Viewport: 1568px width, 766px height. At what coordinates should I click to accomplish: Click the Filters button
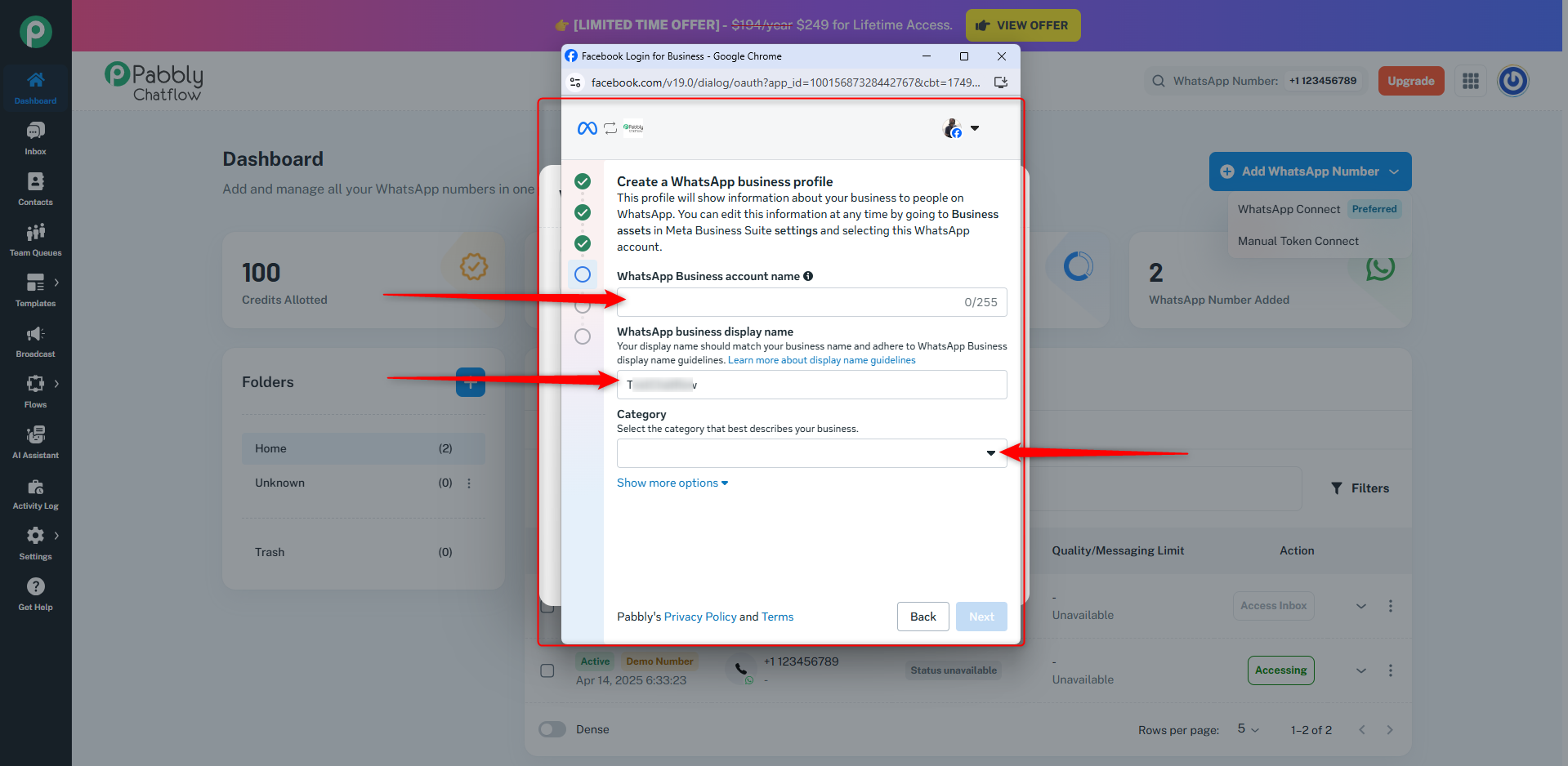click(x=1360, y=488)
